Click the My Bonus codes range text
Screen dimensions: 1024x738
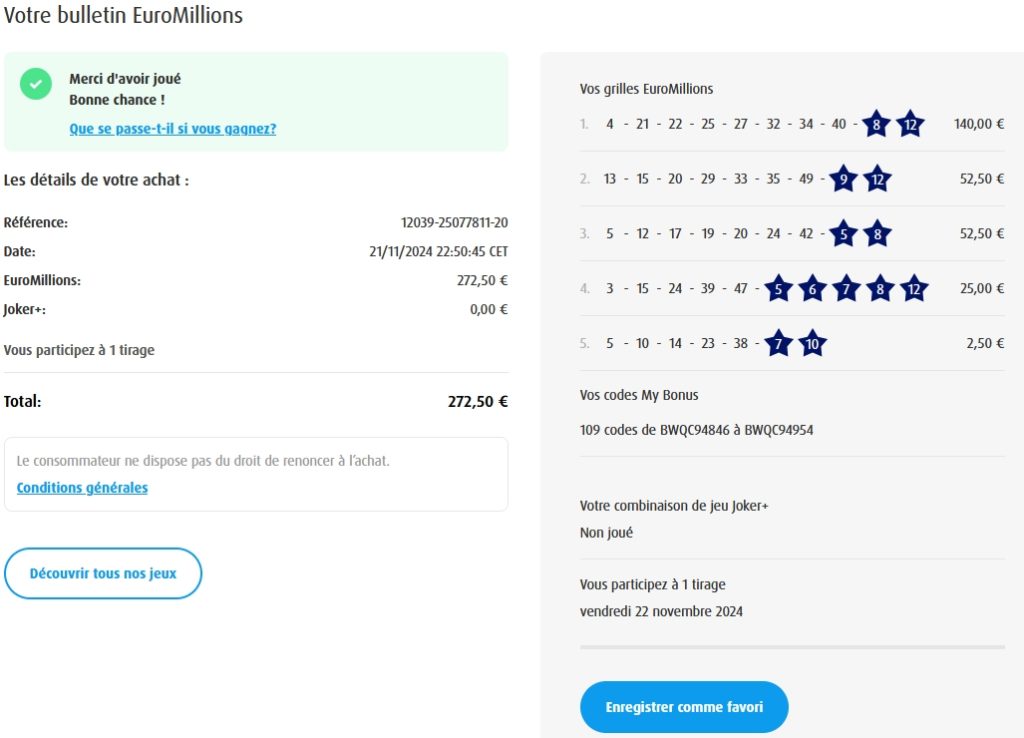tap(703, 430)
